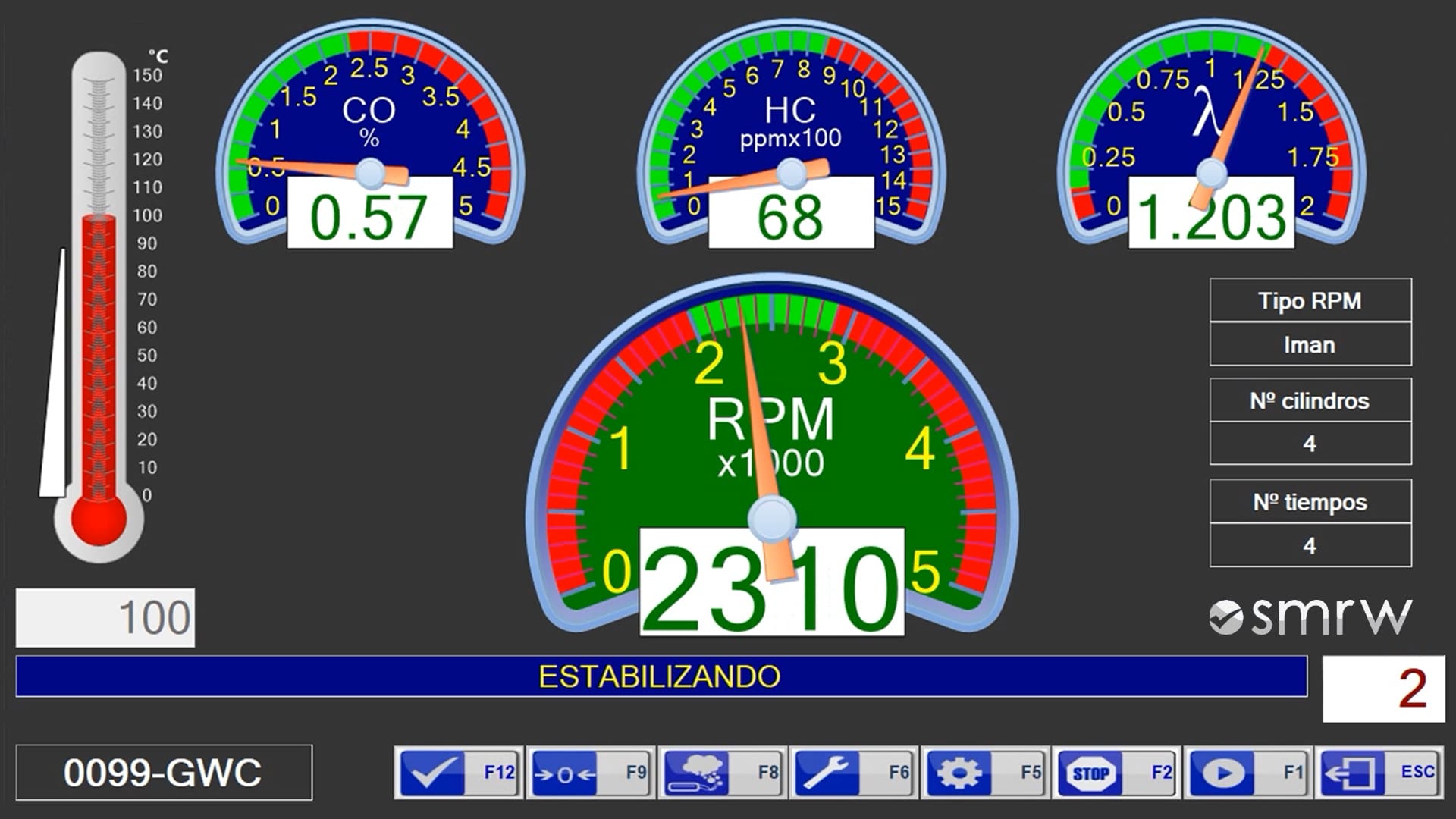The width and height of the screenshot is (1456, 819).
Task: Open the Tipo RPM Iman selector
Action: (x=1310, y=344)
